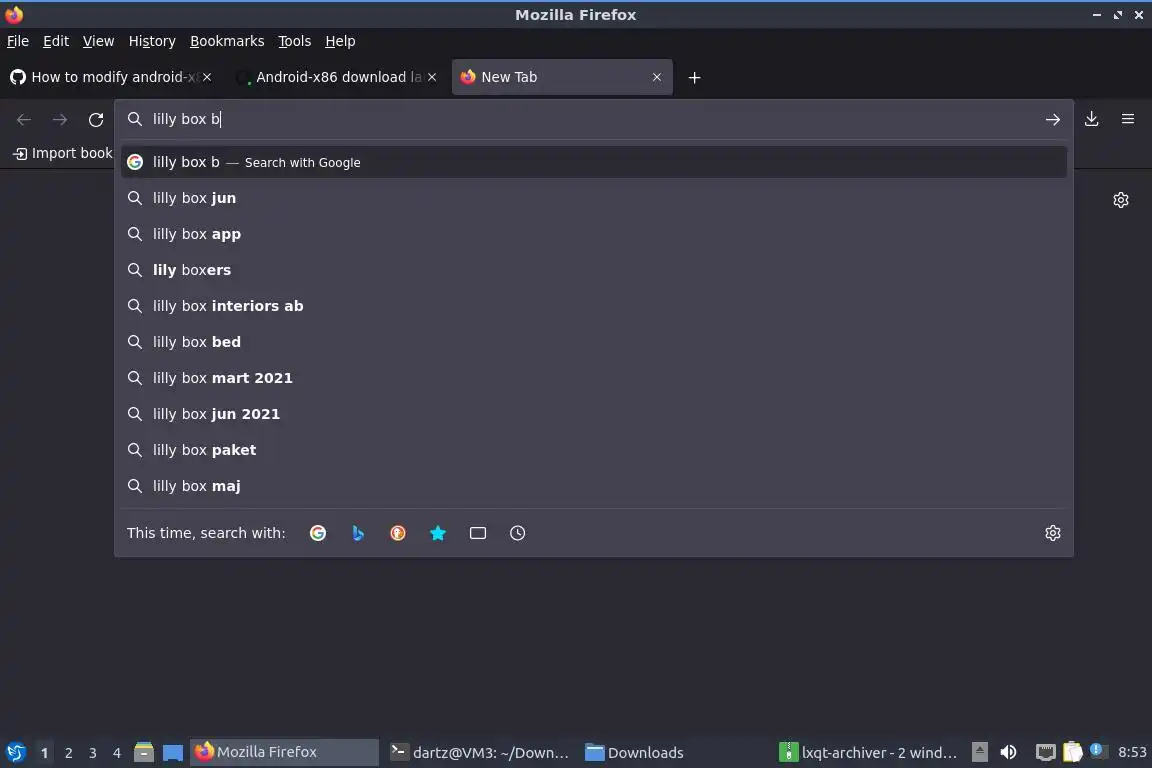Choose suggestion 'lilly box mart 2021'
This screenshot has height=768, width=1152.
[x=594, y=378]
